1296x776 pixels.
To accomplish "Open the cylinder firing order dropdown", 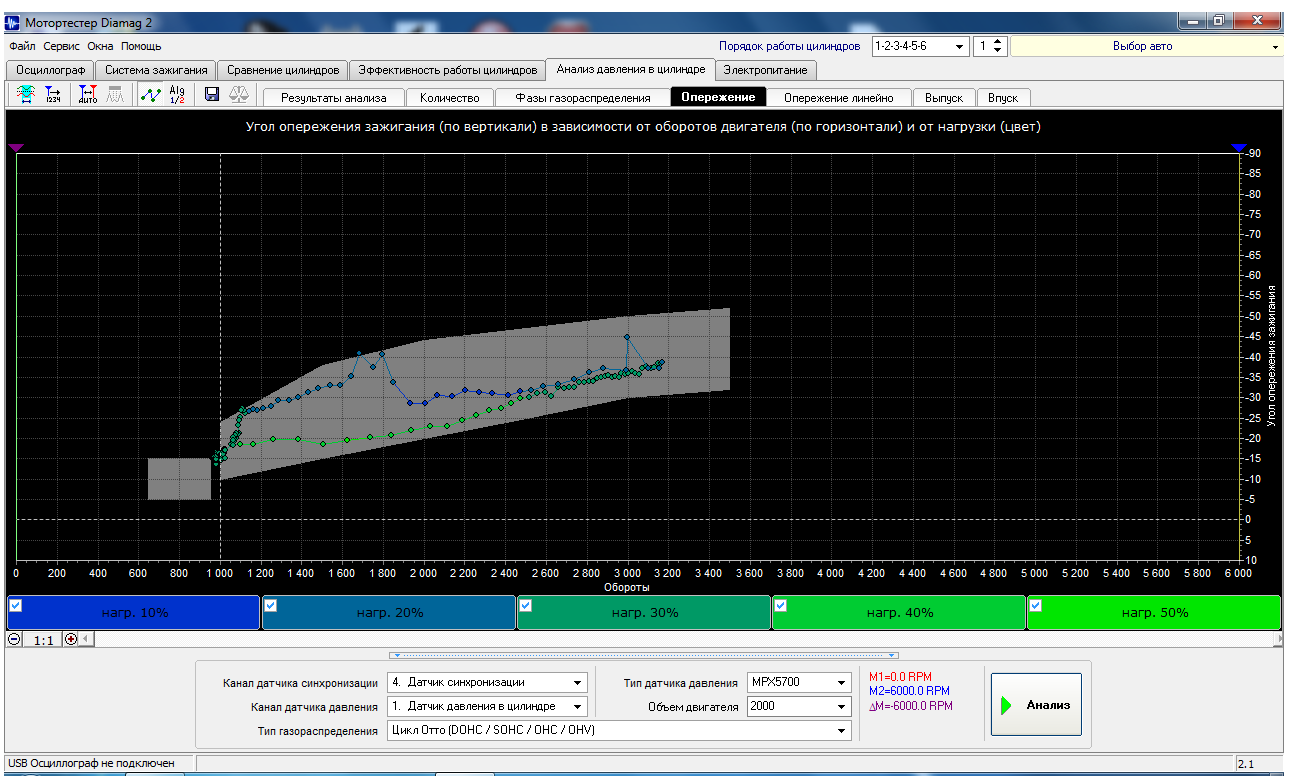I will pyautogui.click(x=960, y=46).
